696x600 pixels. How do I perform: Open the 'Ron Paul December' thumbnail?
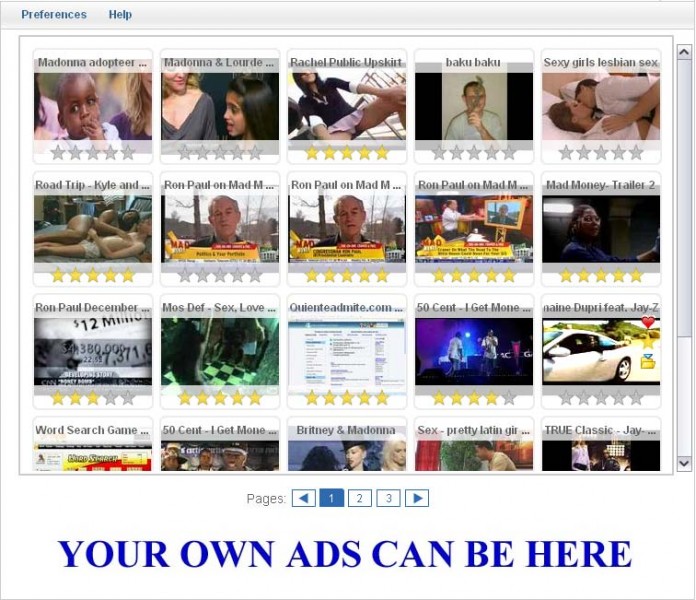[93, 351]
